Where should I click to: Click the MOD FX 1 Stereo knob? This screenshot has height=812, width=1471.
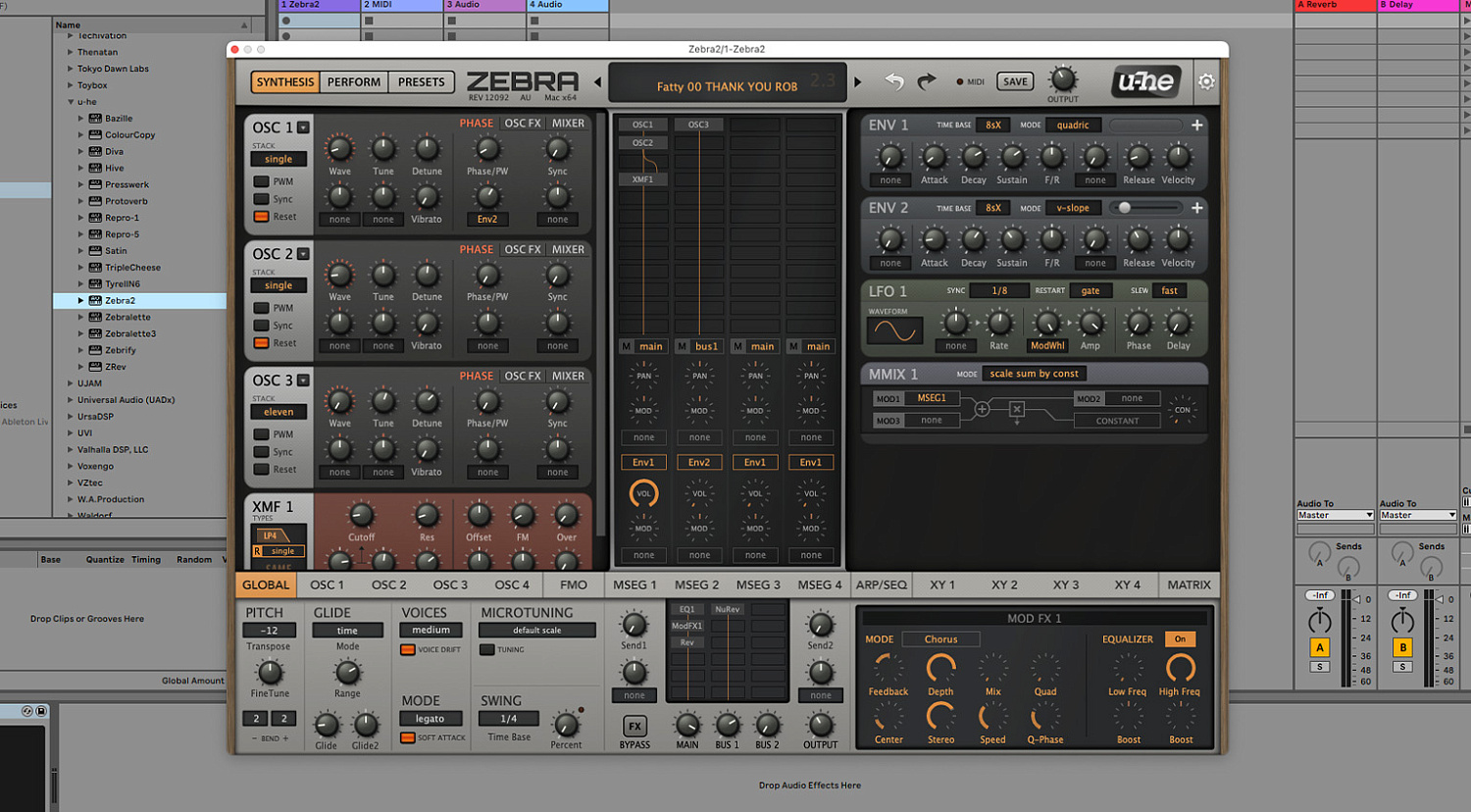pyautogui.click(x=940, y=717)
